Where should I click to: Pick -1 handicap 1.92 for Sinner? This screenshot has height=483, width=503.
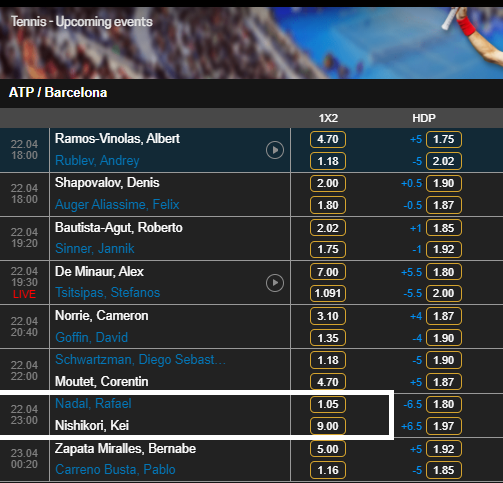pos(444,249)
